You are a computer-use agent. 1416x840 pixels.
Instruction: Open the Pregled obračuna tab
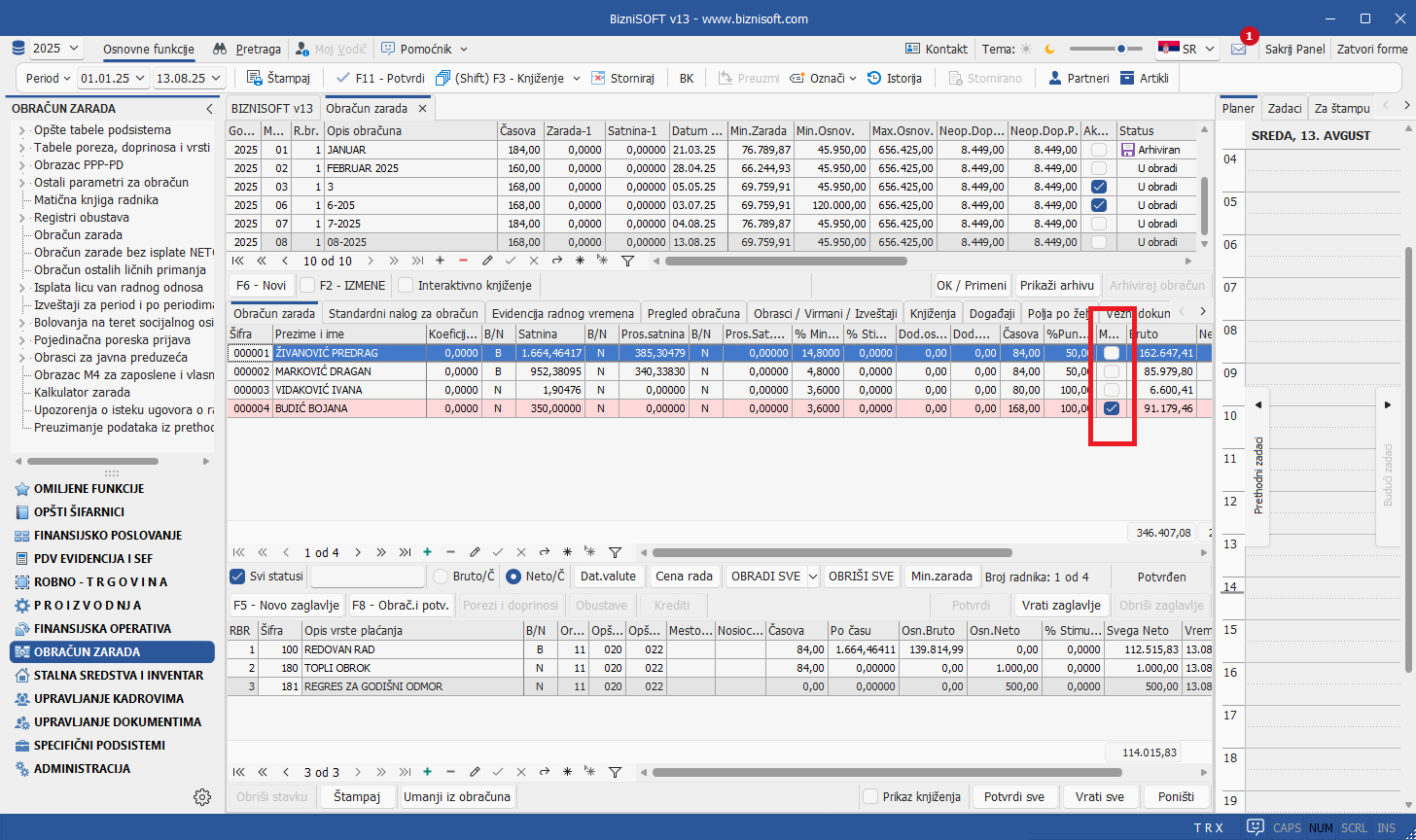[x=693, y=313]
